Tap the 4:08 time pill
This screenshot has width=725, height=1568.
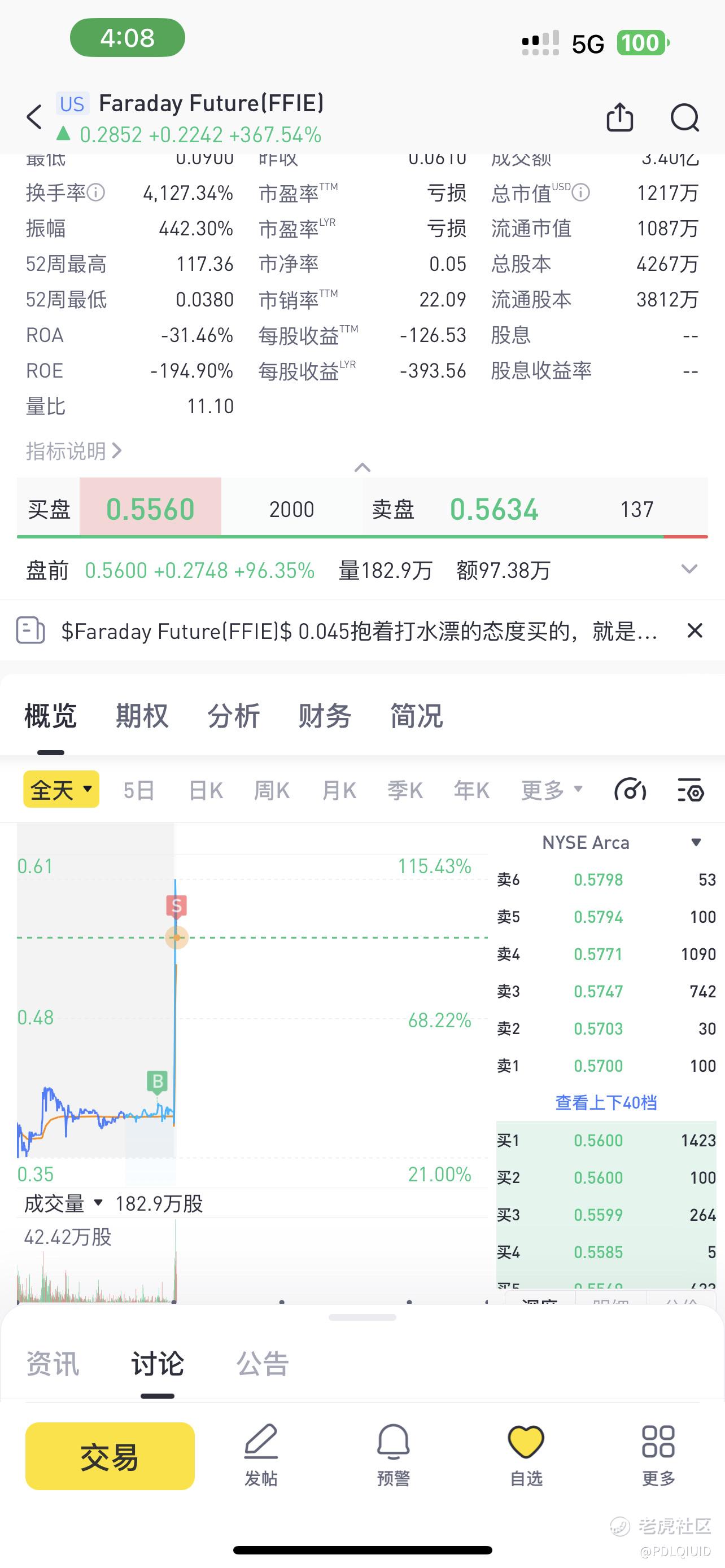click(127, 38)
